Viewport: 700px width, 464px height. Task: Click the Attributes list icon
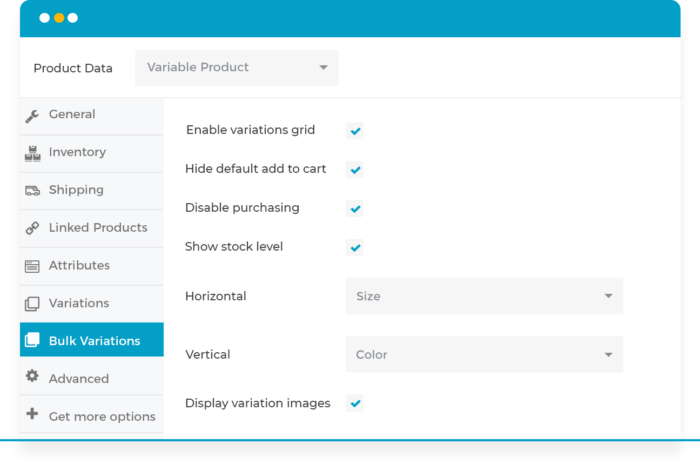(32, 266)
